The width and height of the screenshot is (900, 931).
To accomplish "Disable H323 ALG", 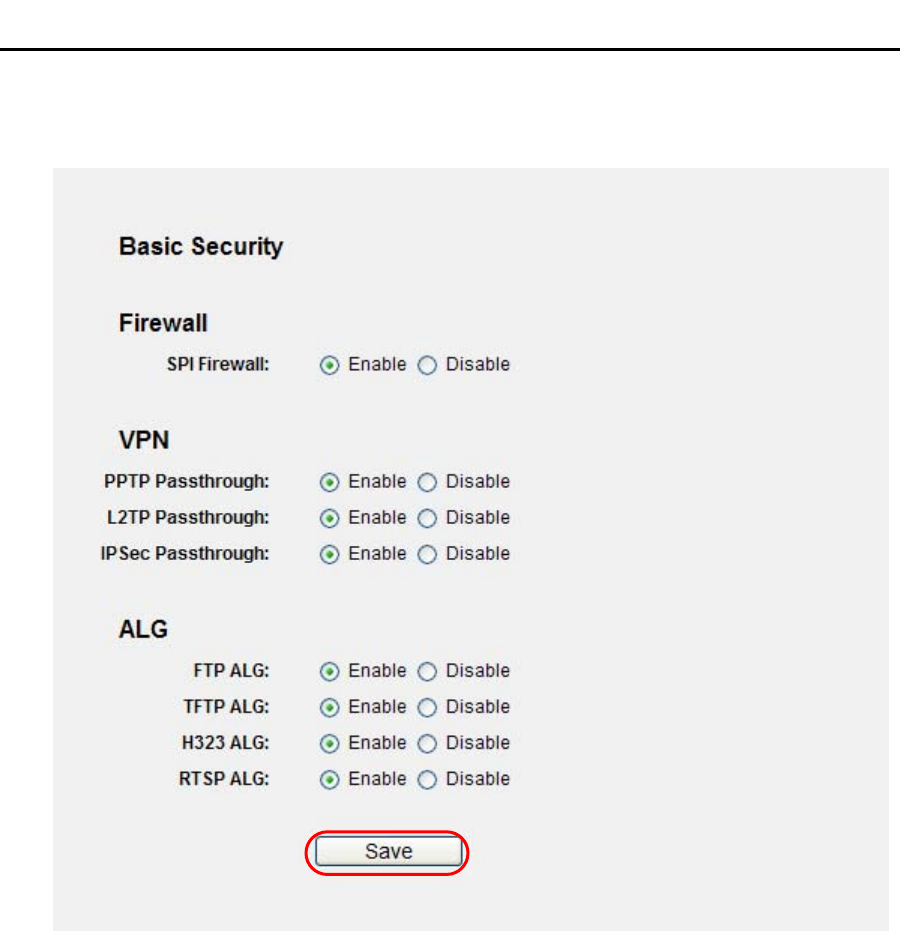I will point(427,744).
